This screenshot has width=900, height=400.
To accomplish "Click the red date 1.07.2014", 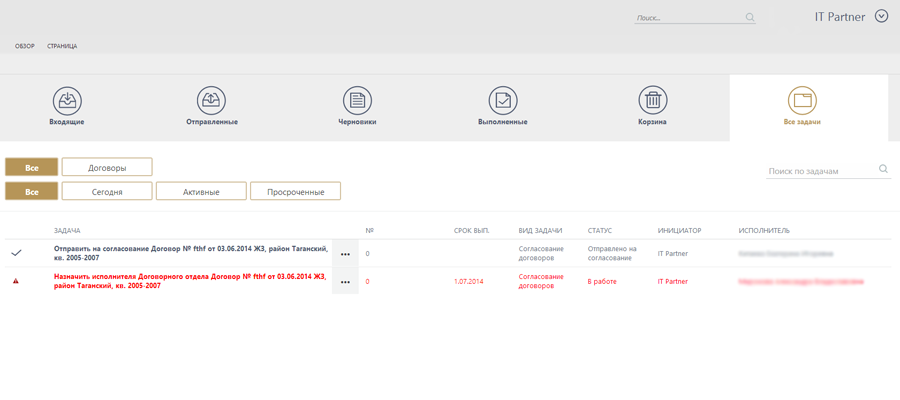I will point(468,282).
